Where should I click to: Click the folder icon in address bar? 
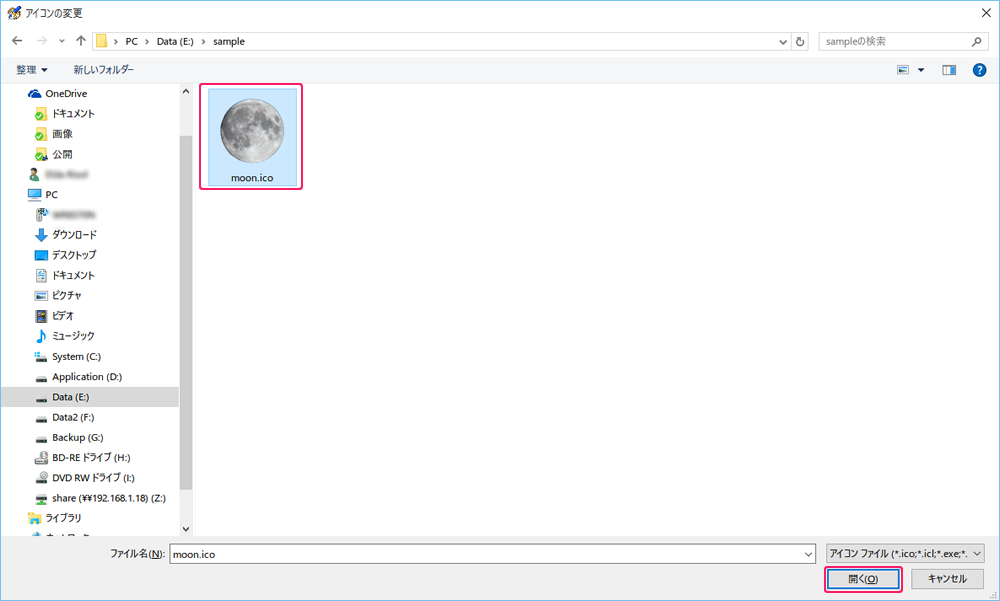click(101, 41)
